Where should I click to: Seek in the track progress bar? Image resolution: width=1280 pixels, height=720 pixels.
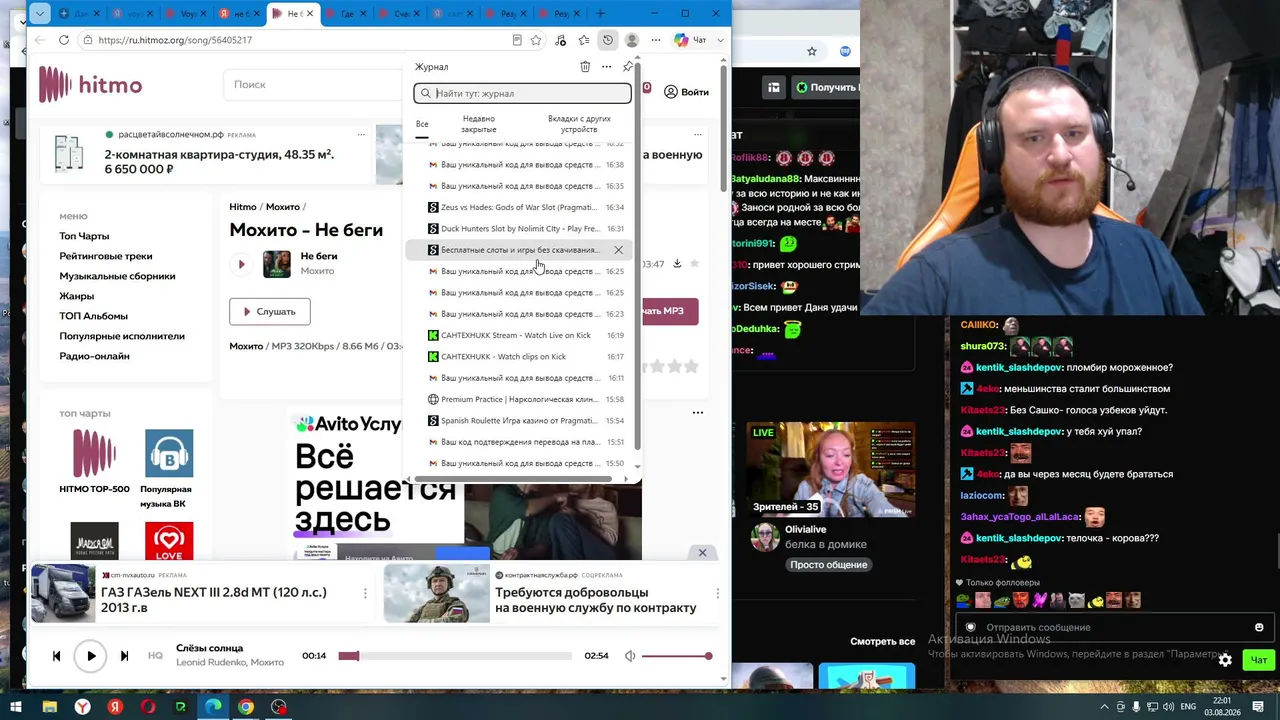[455, 656]
